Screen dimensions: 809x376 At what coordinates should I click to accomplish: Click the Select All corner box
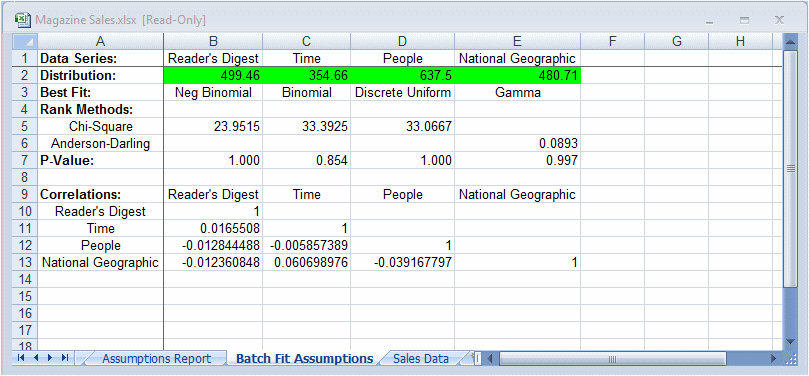(24, 42)
